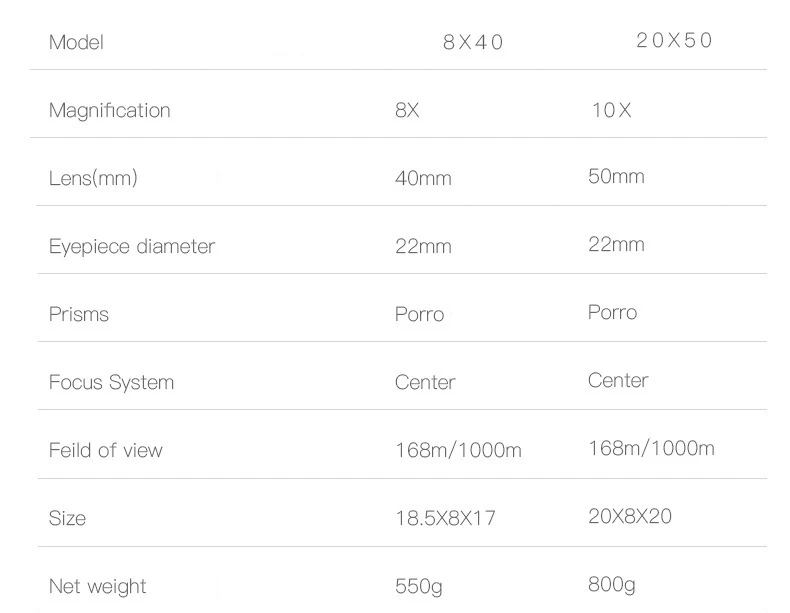Click the 10X magnification value

(611, 110)
